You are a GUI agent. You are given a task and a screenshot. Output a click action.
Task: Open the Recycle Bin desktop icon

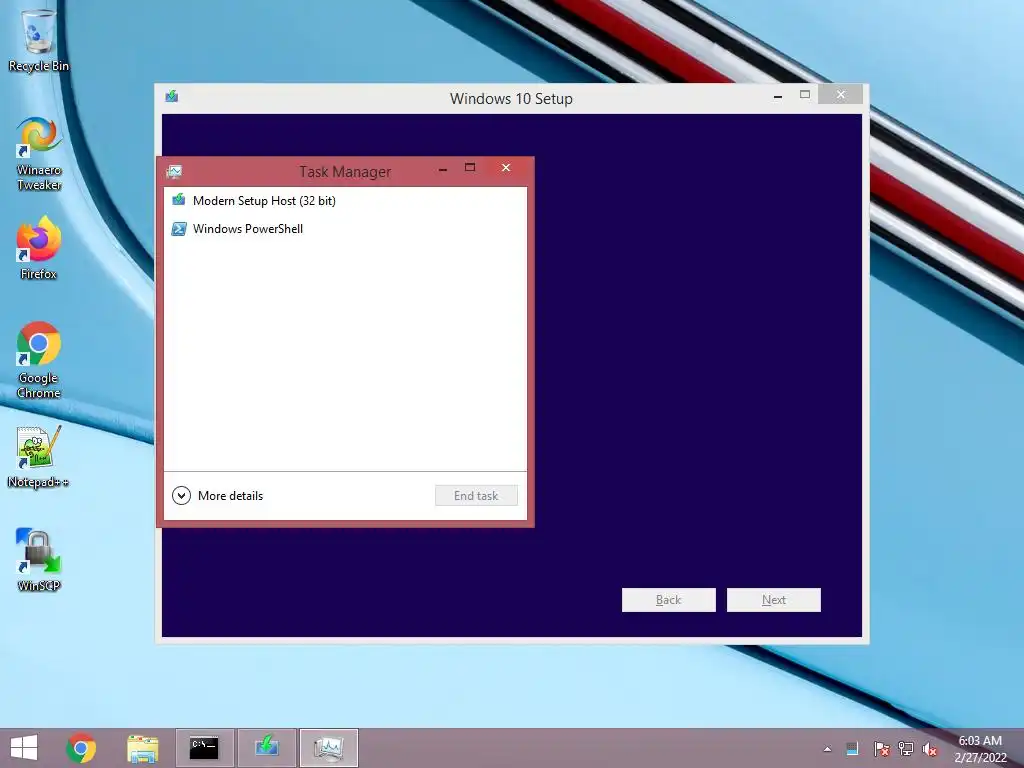[x=39, y=40]
